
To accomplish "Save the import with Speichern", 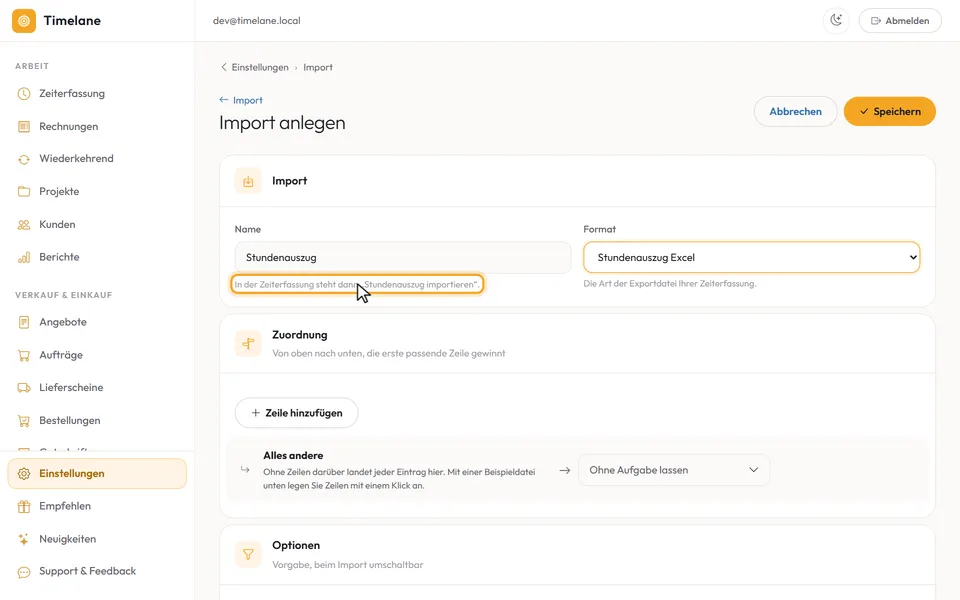I will [890, 111].
